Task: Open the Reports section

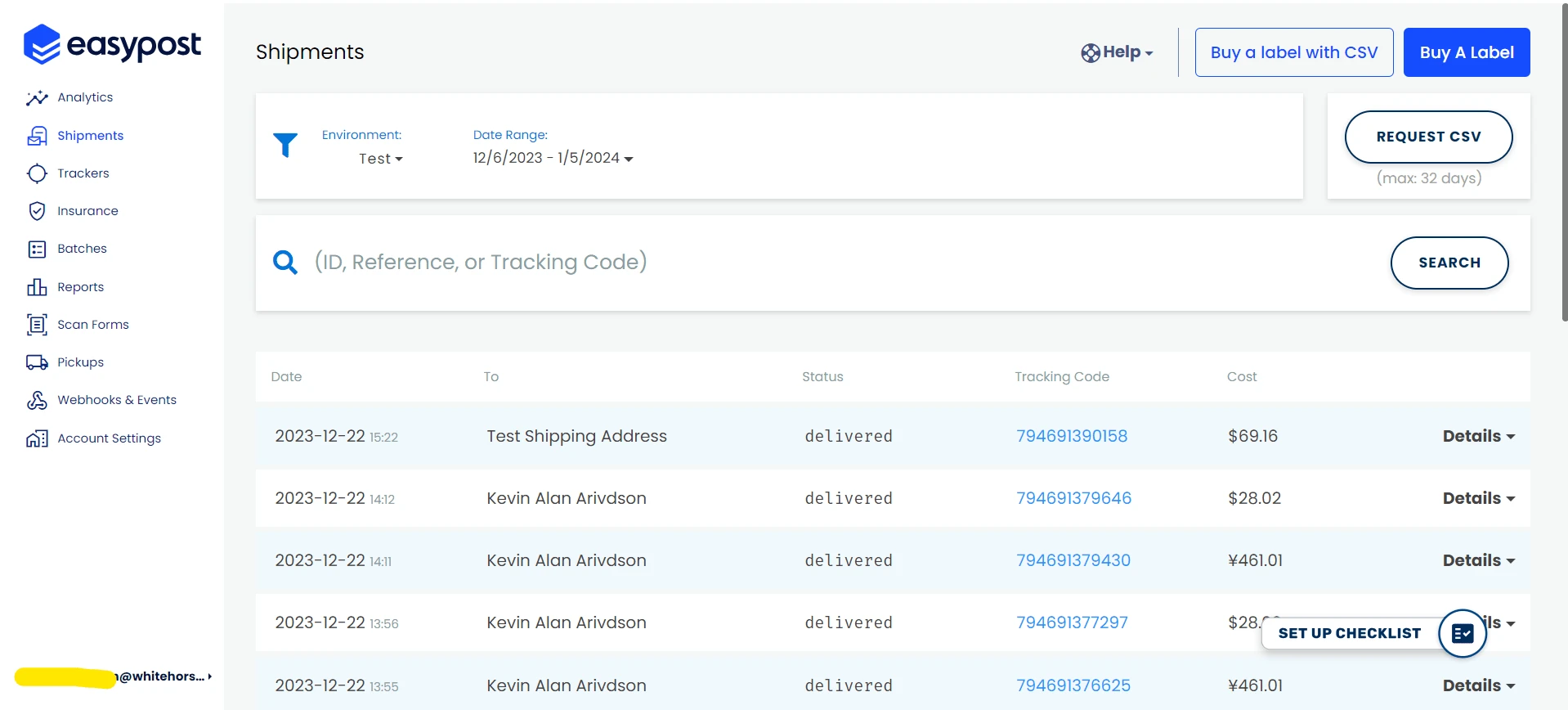Action: (x=80, y=287)
